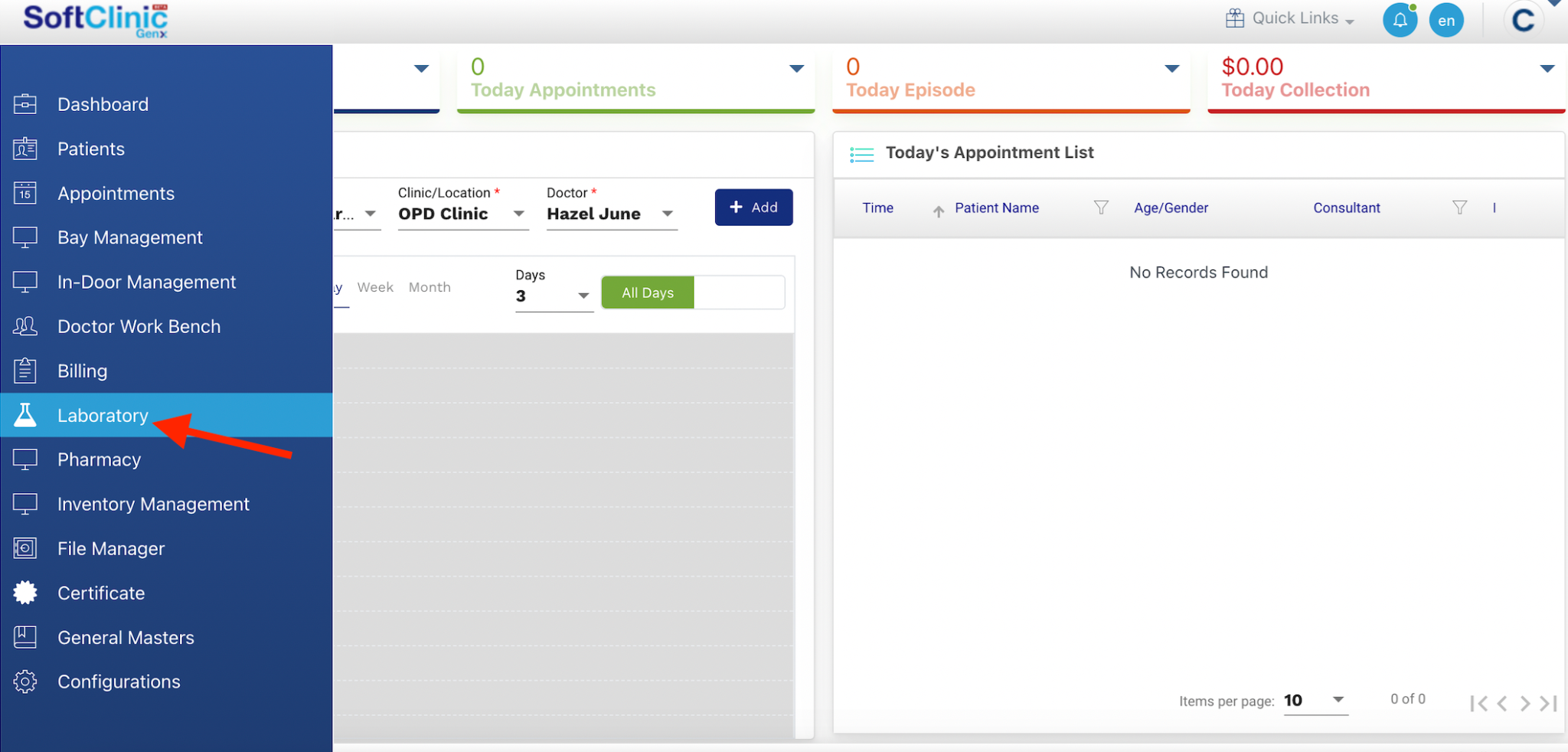Screen dimensions: 1568x752
Task: Switch to the Month view tab
Action: [430, 287]
